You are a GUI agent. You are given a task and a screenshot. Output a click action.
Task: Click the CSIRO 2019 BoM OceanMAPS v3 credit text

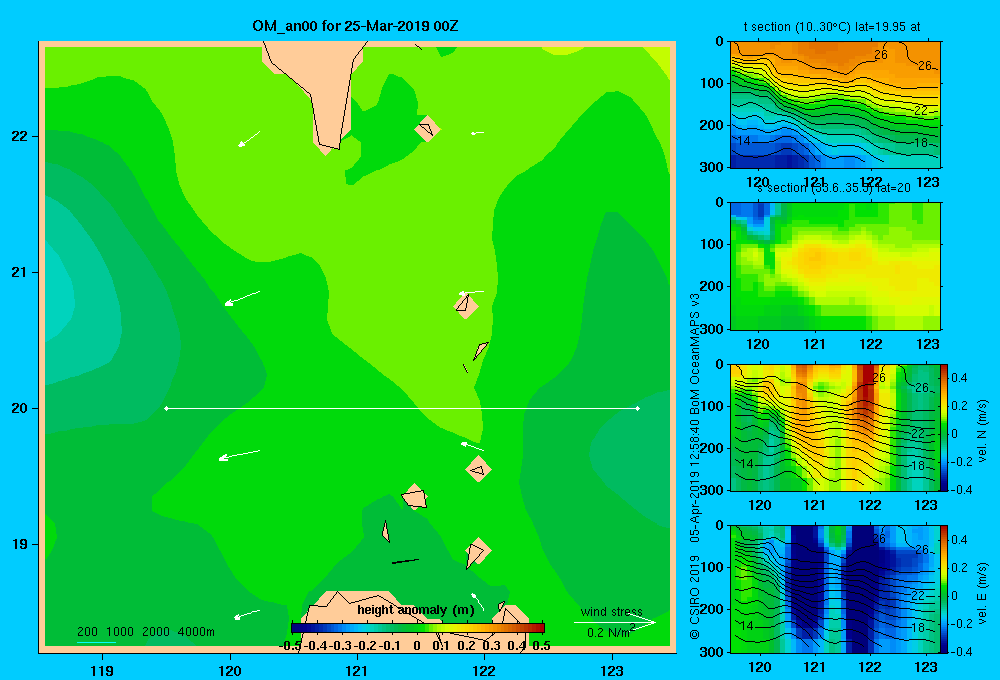(x=695, y=466)
